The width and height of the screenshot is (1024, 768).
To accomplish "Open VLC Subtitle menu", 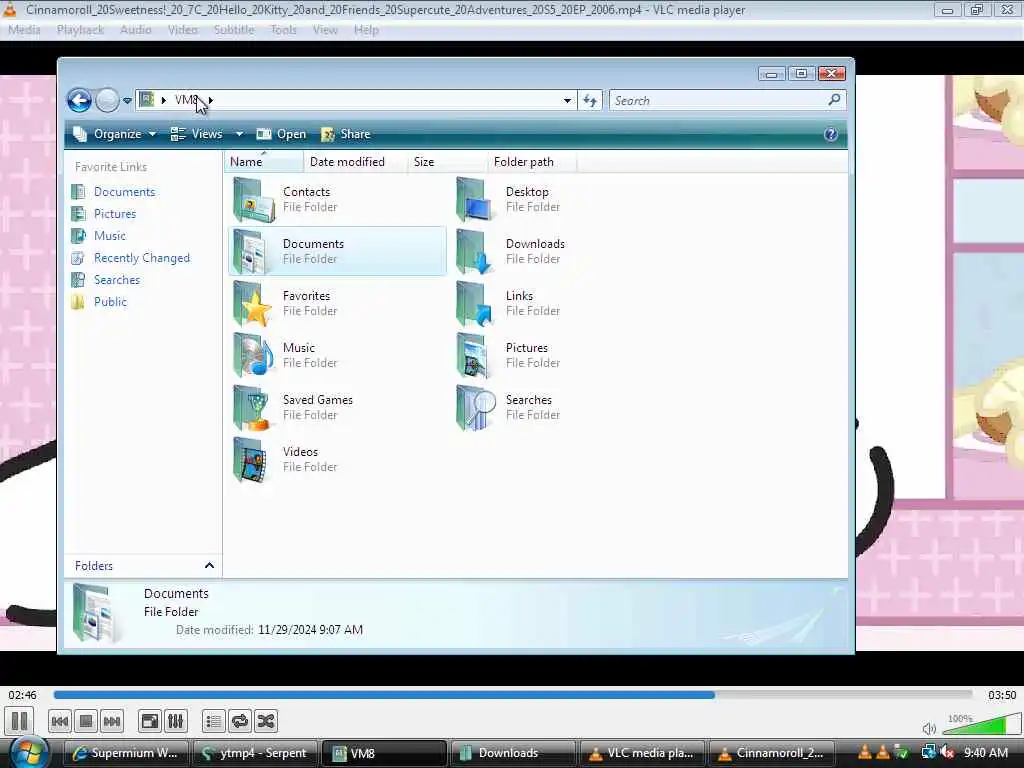I will (x=234, y=30).
